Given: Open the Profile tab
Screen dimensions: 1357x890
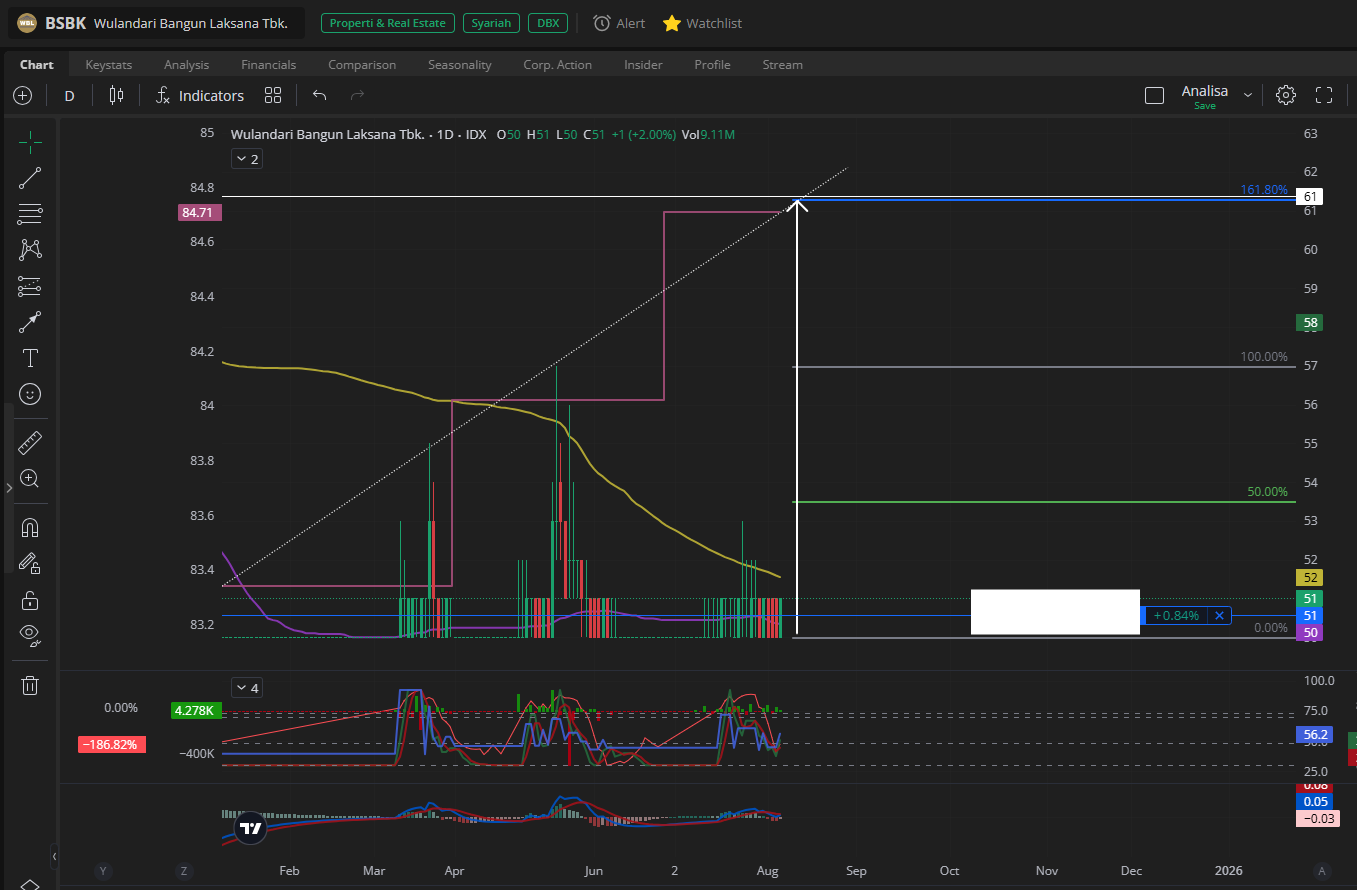Looking at the screenshot, I should (712, 64).
